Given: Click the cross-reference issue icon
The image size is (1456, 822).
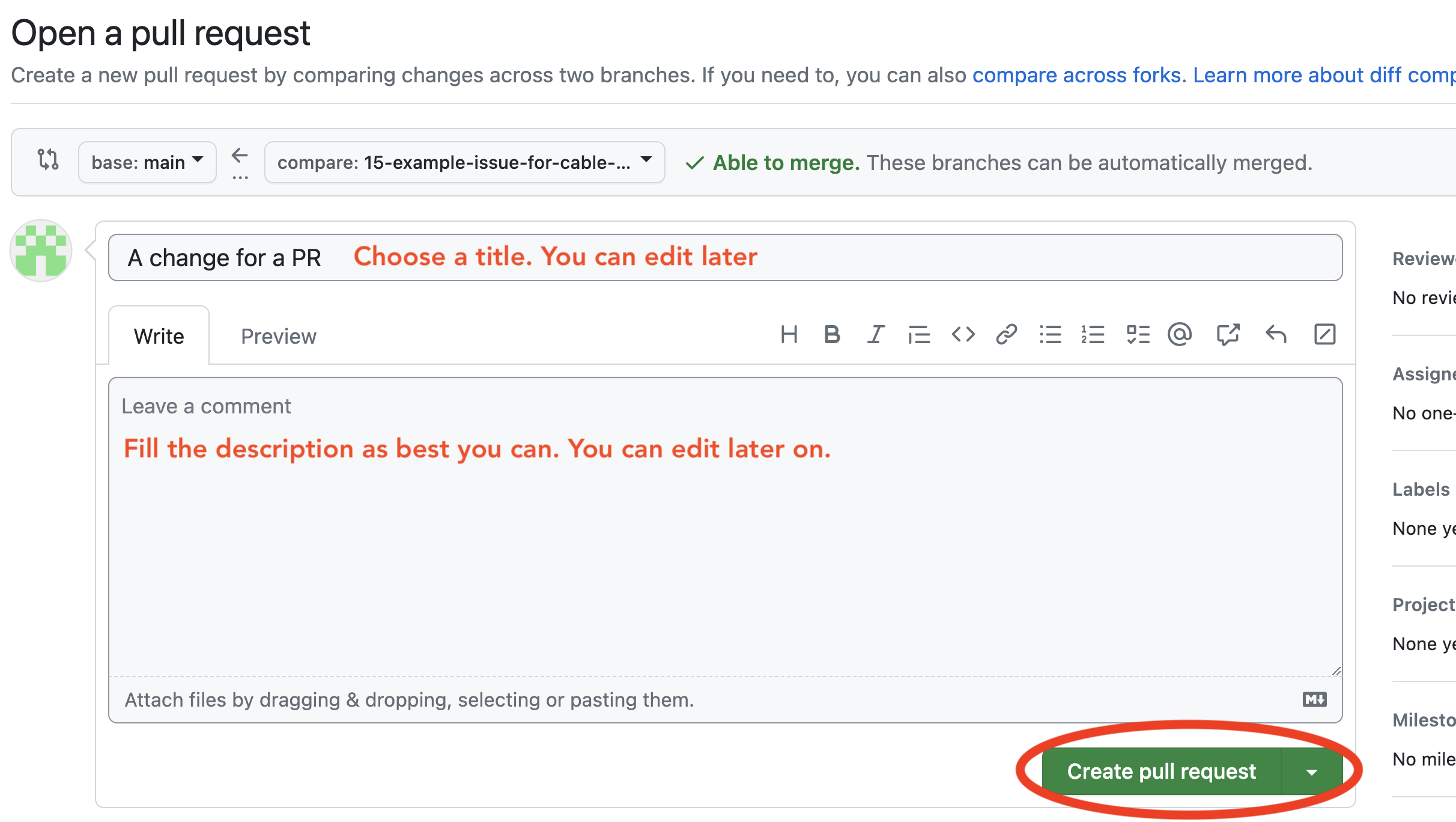Looking at the screenshot, I should [x=1228, y=335].
